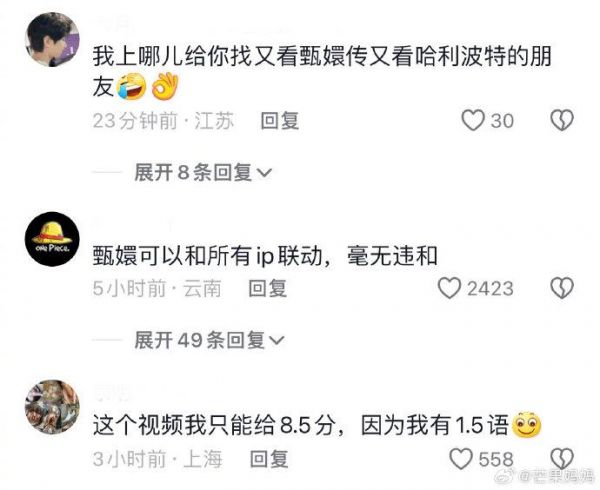Like the 8.5分 comment with 558 likes
This screenshot has width=600, height=490.
(461, 459)
